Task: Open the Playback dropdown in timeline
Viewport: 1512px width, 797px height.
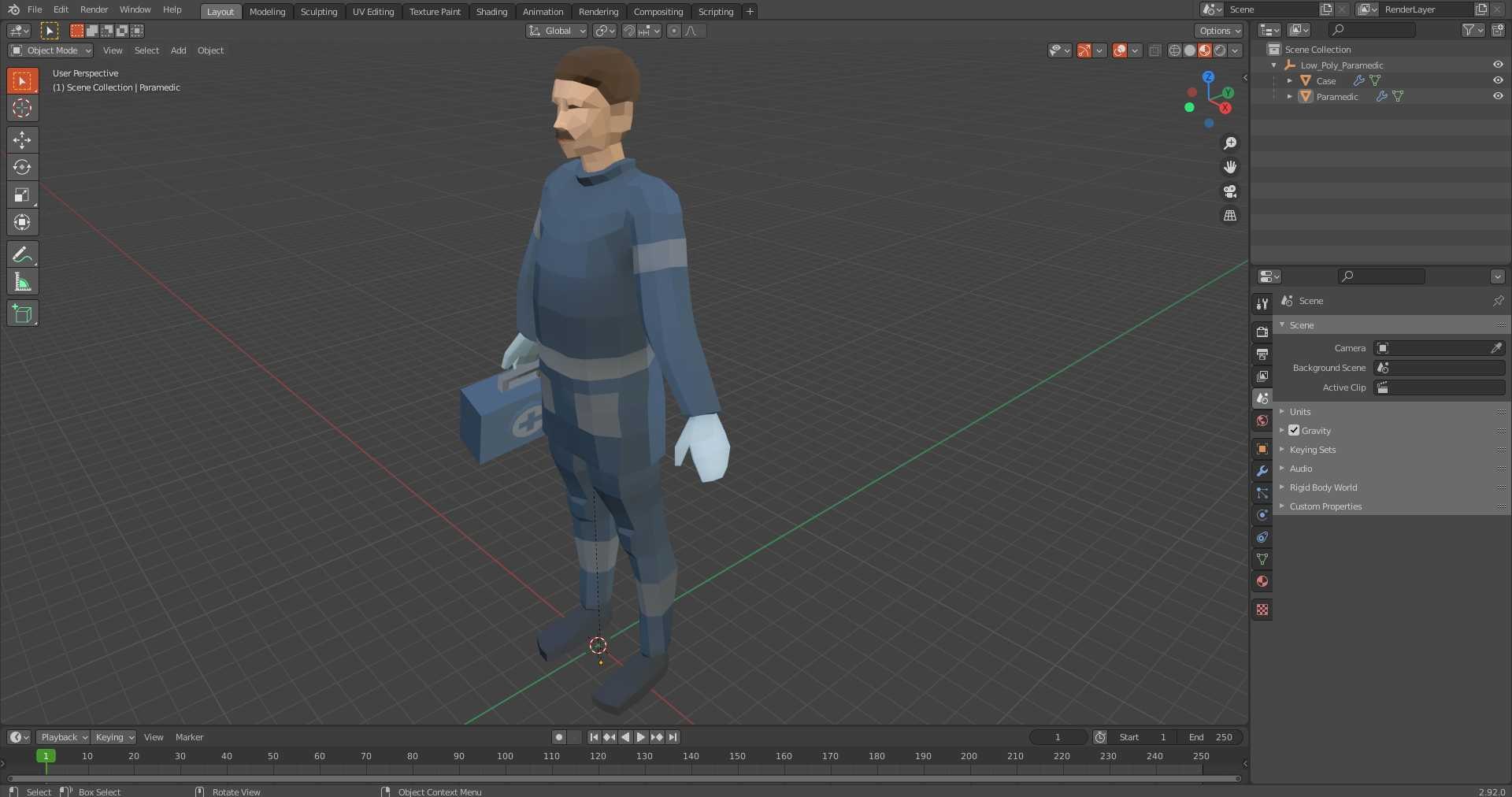Action: click(x=63, y=737)
